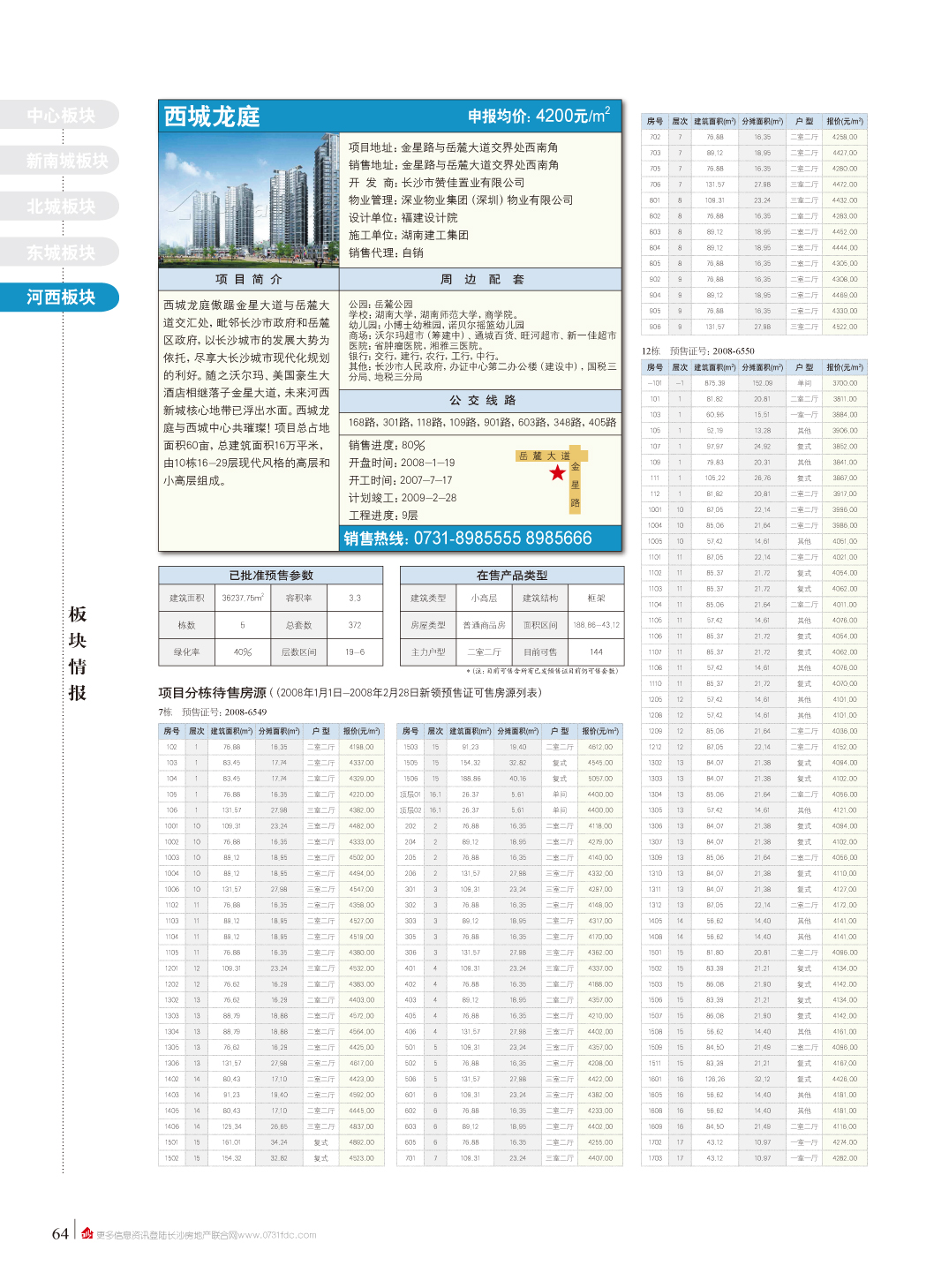Click the red star on the location map
The width and height of the screenshot is (949, 1288).
pos(557,473)
